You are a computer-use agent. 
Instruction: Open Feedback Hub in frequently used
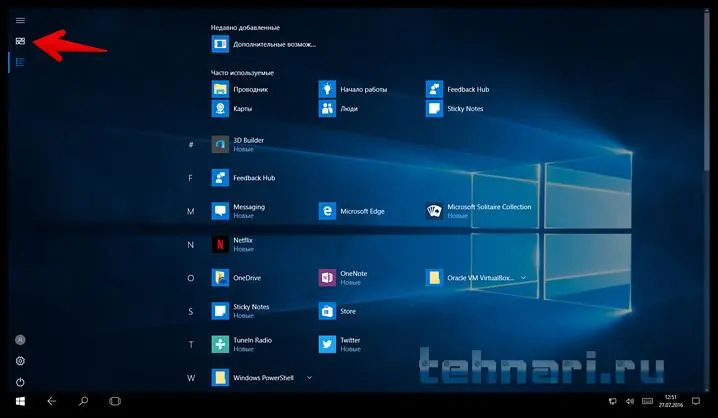coord(457,89)
